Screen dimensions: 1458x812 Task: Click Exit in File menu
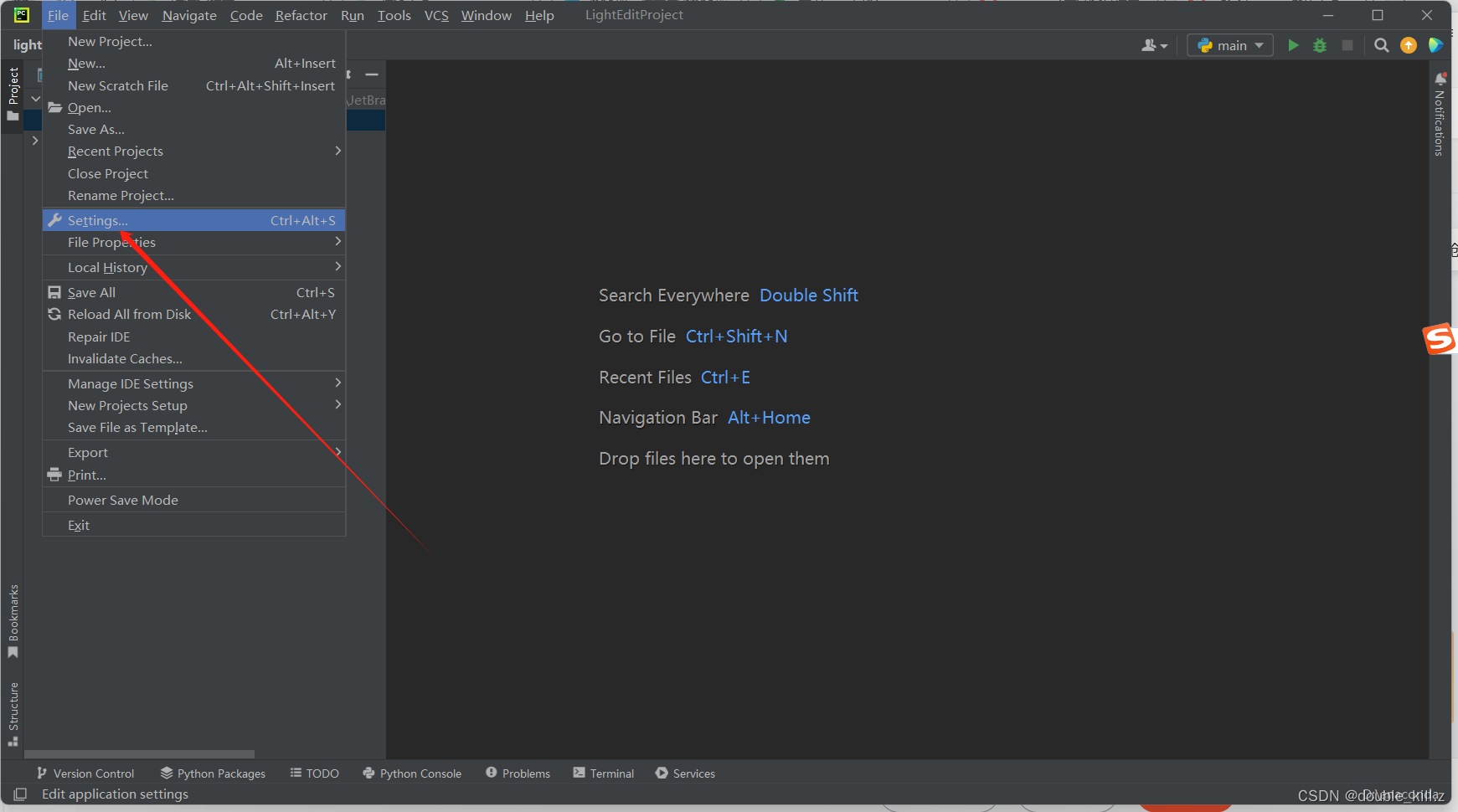193,526
